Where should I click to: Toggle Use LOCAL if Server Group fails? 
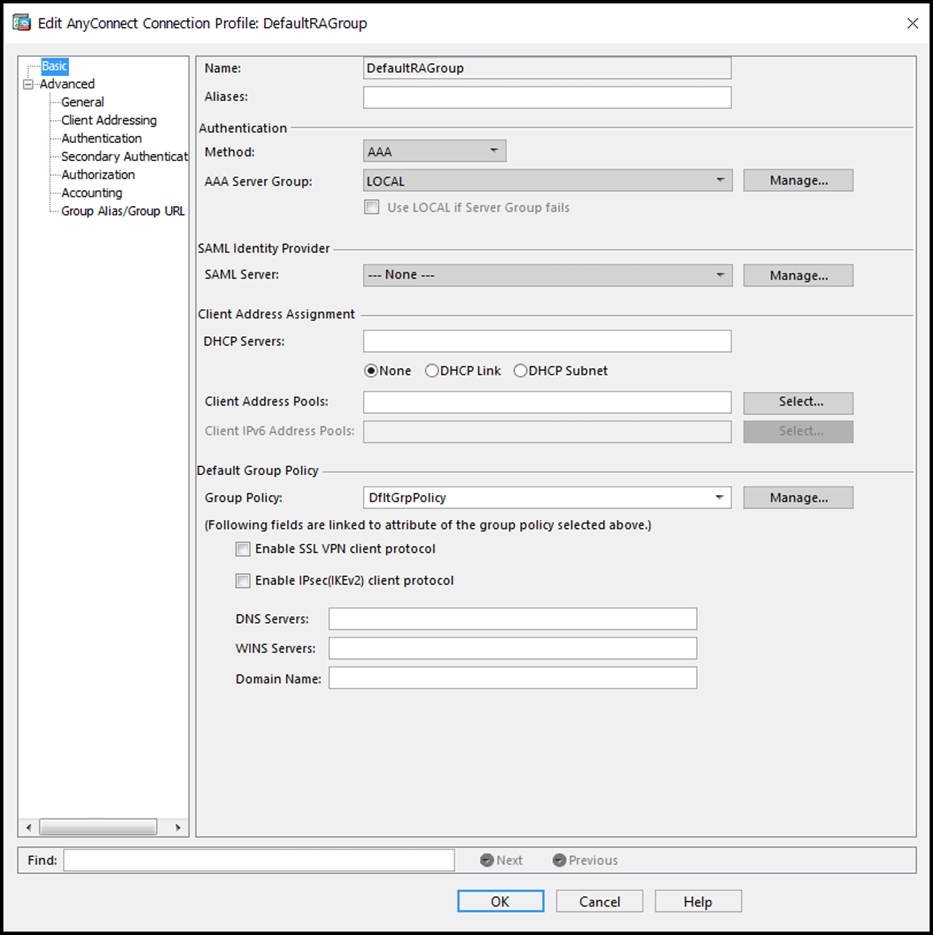(x=371, y=207)
